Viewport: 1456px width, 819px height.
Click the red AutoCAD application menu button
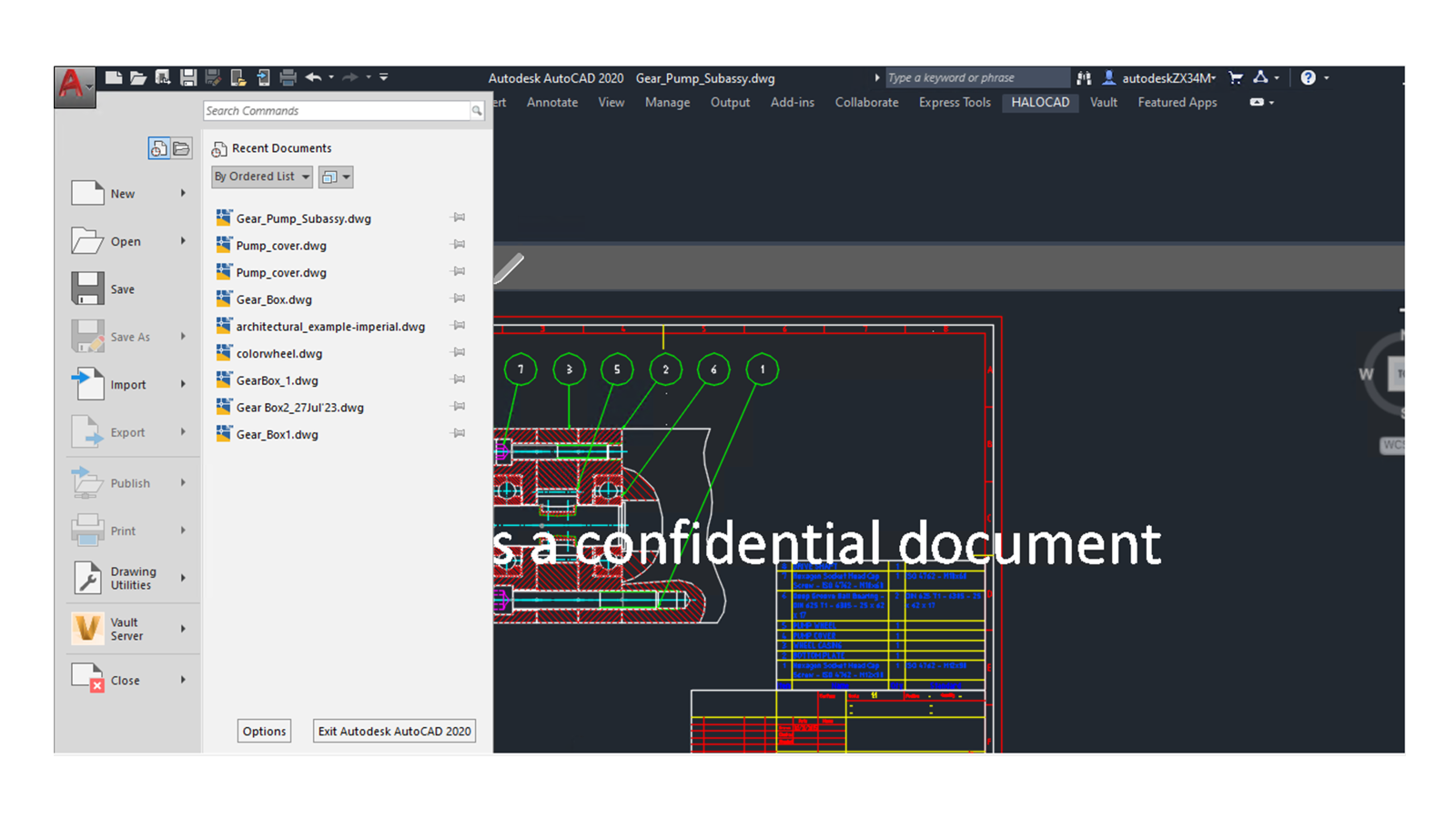pos(75,86)
